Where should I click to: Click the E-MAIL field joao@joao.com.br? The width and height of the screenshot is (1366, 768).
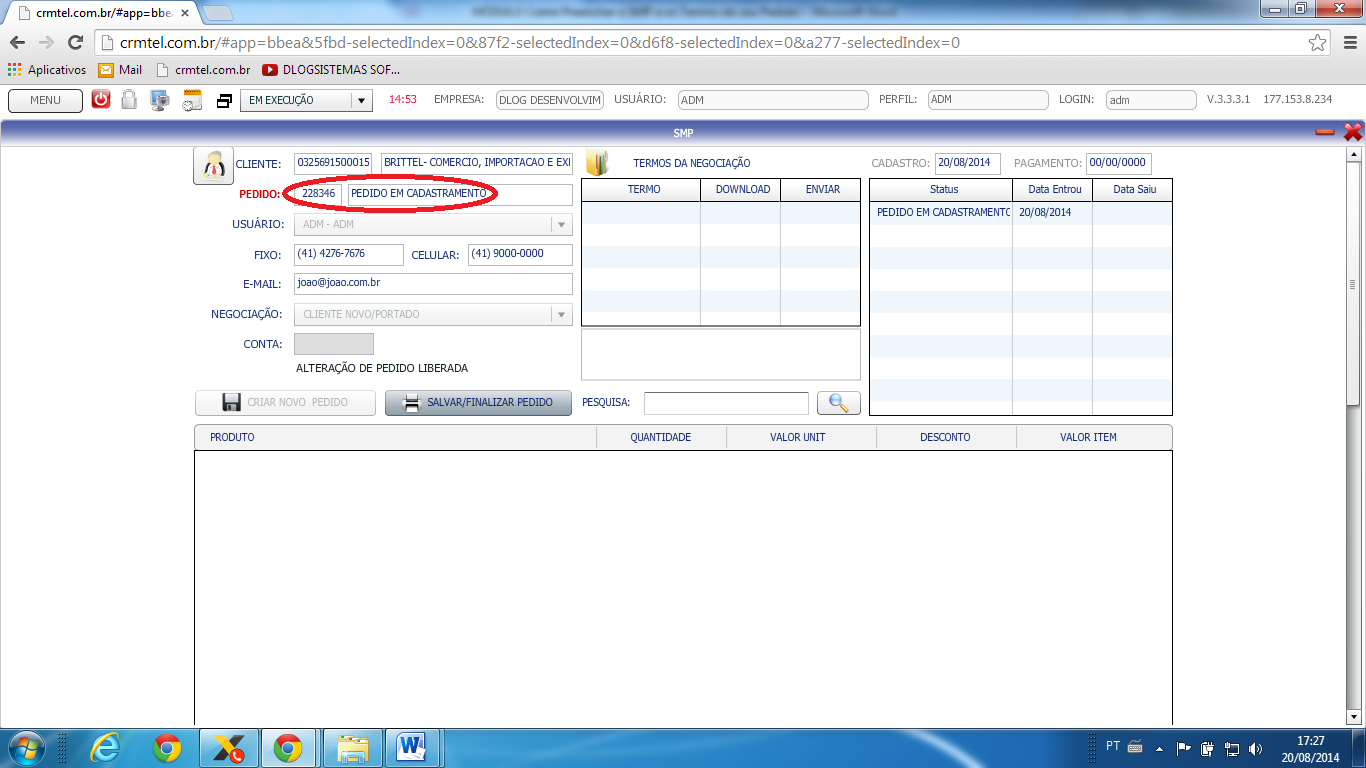[433, 284]
